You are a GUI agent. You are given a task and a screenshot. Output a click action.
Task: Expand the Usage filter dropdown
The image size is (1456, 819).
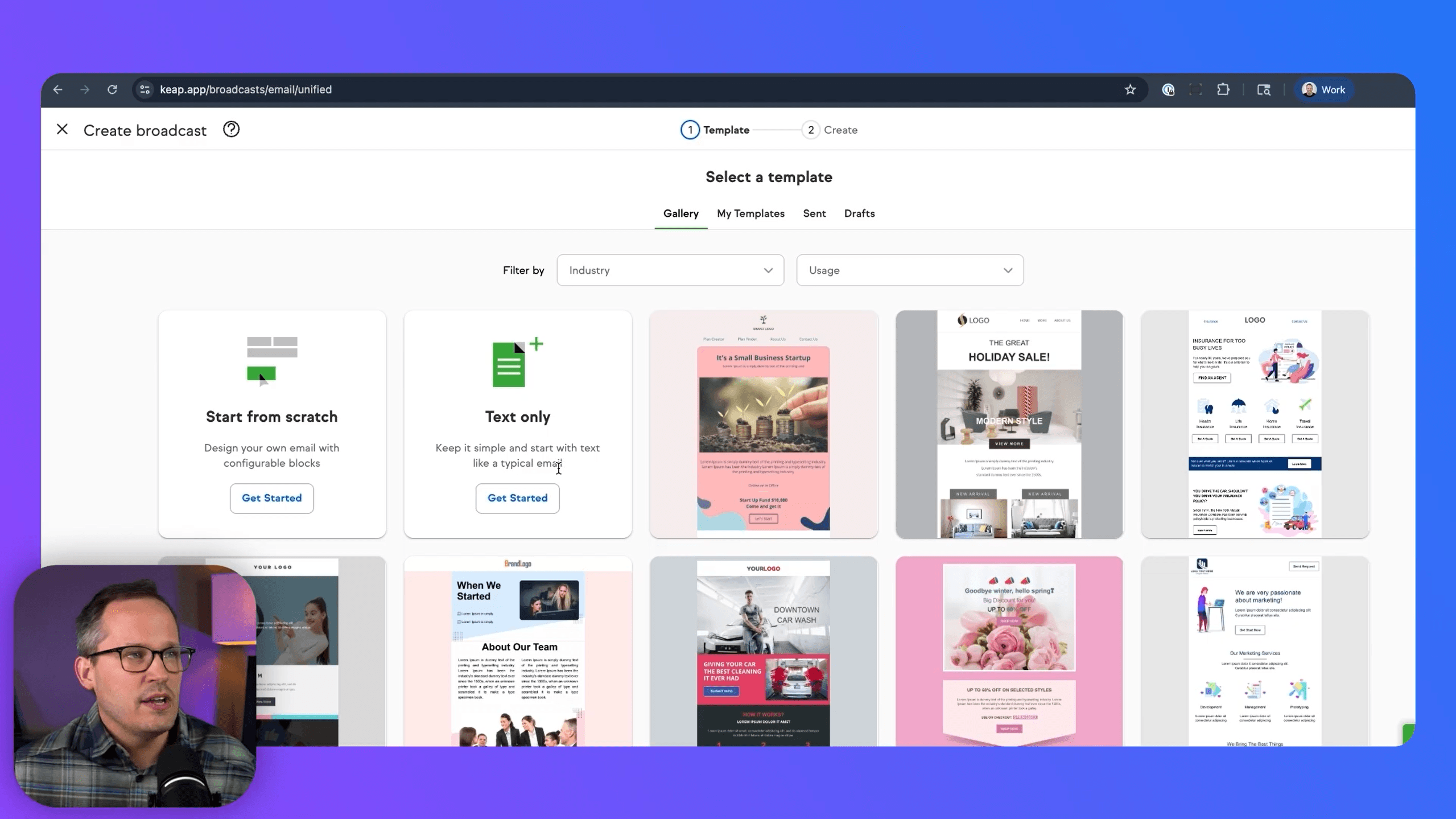tap(909, 270)
